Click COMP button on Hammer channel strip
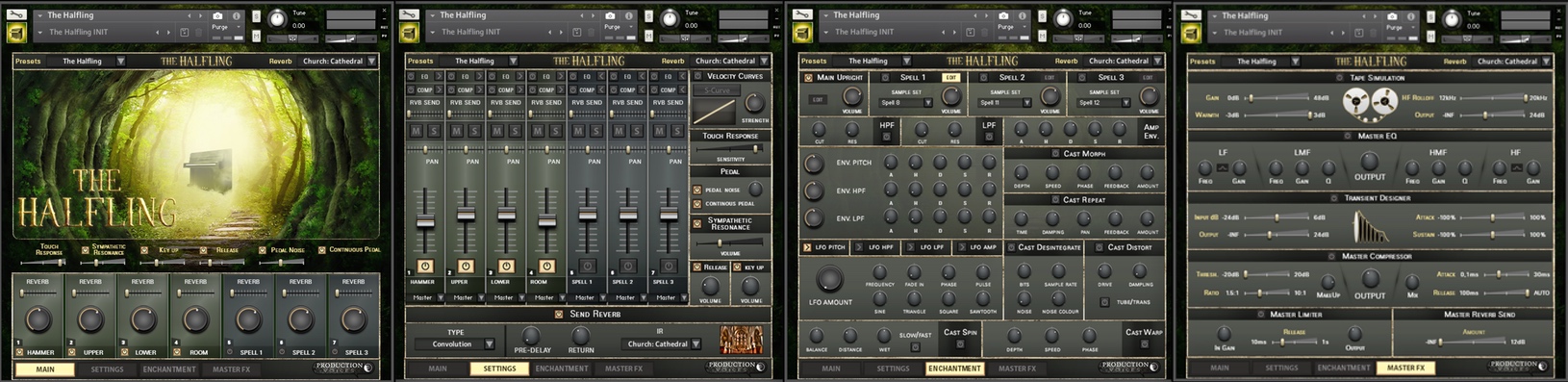 [x=424, y=89]
